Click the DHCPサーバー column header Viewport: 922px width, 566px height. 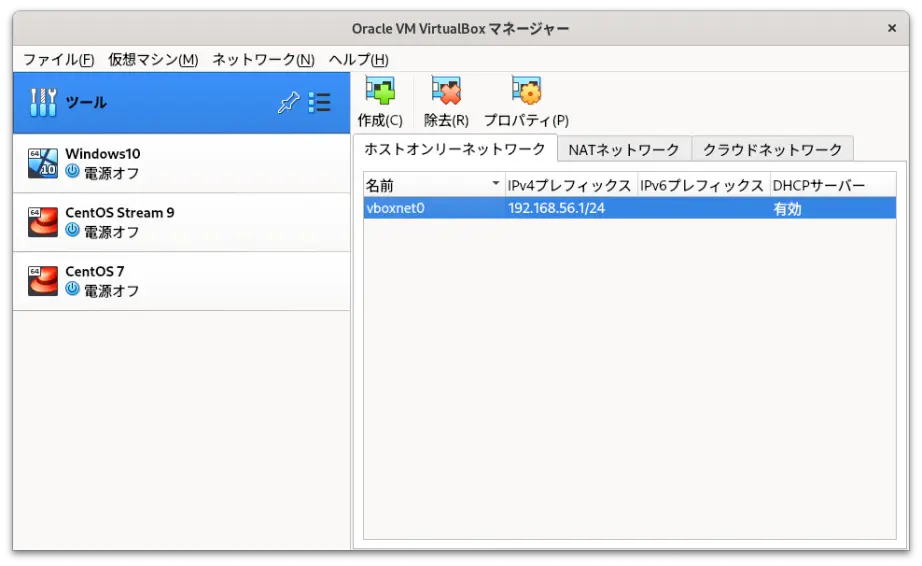click(833, 185)
